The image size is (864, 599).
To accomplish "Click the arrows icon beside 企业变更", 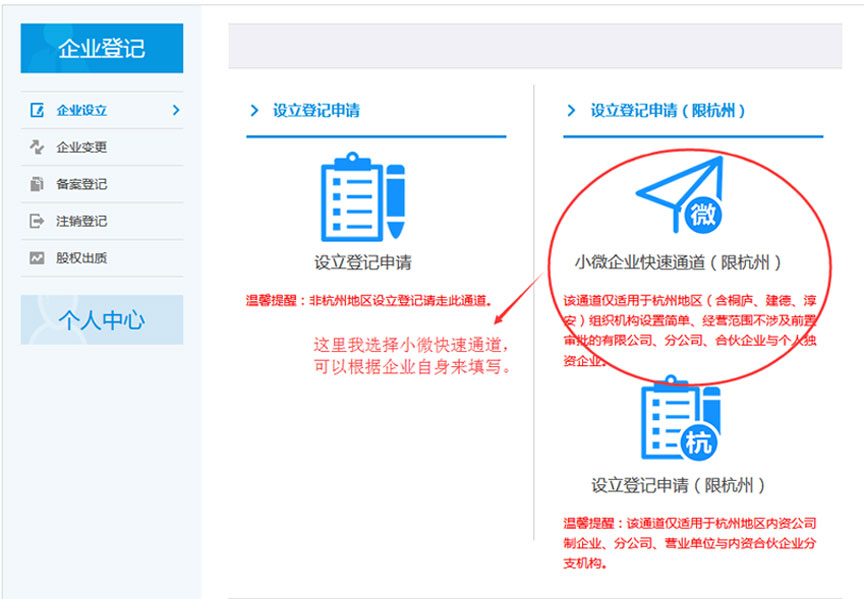I will coord(39,147).
